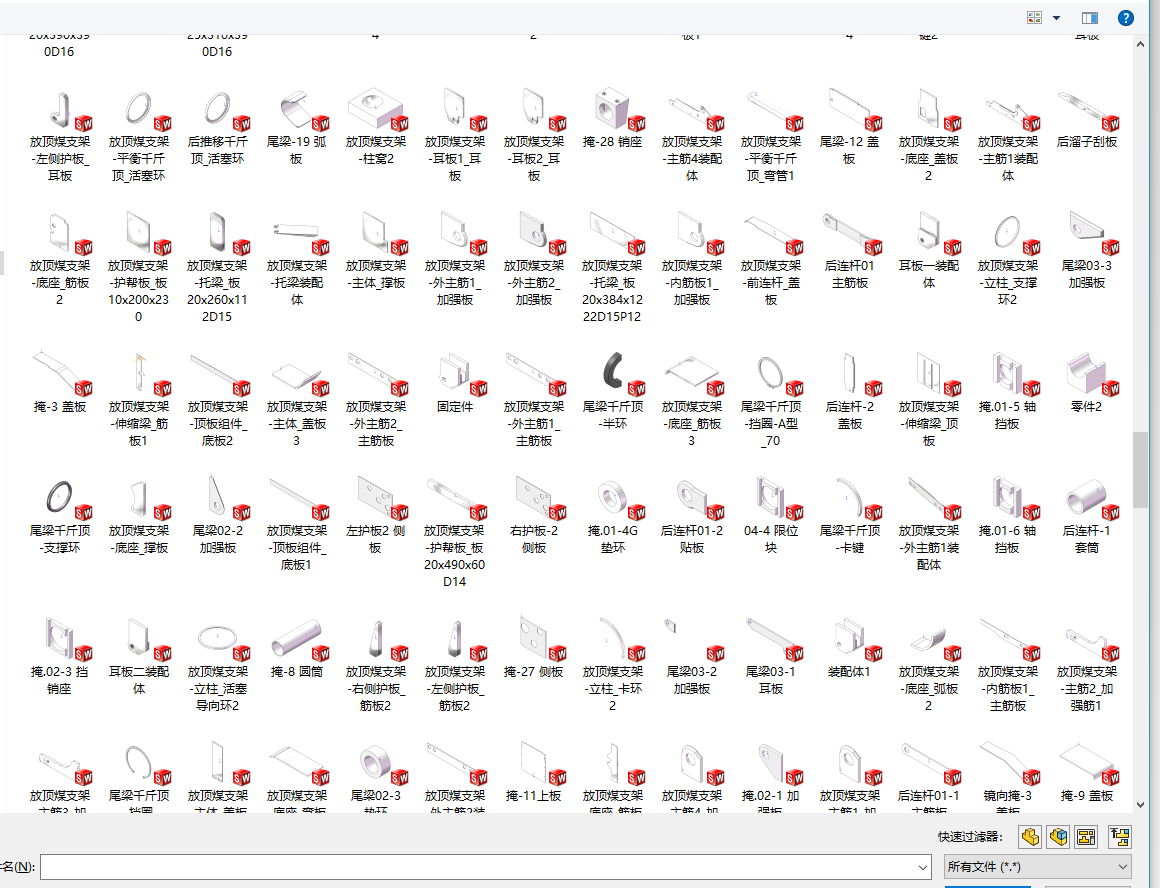
Task: Select file 尾梁千斤顶-半环
Action: point(613,391)
